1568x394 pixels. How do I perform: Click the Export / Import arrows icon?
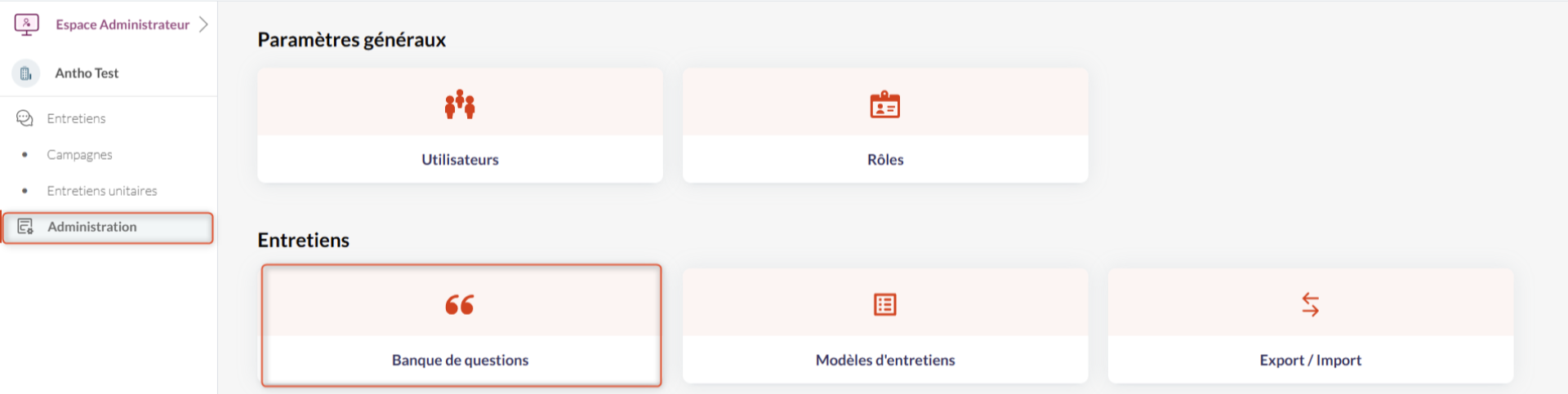click(1310, 305)
